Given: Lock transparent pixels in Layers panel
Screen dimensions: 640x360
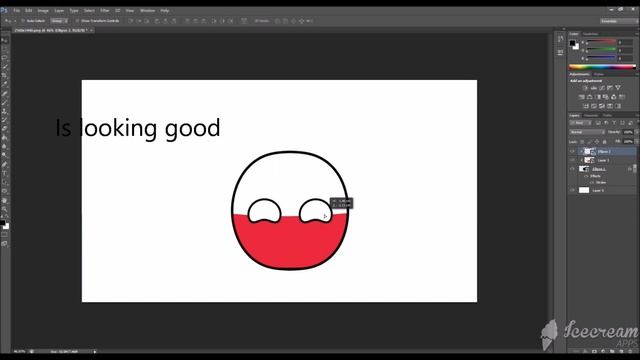Looking at the screenshot, I should tap(582, 142).
